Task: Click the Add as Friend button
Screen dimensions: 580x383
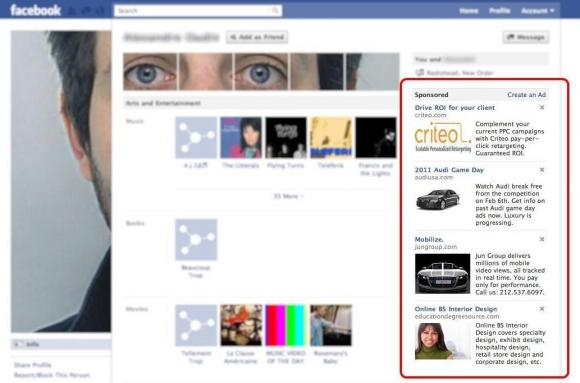Action: click(257, 37)
